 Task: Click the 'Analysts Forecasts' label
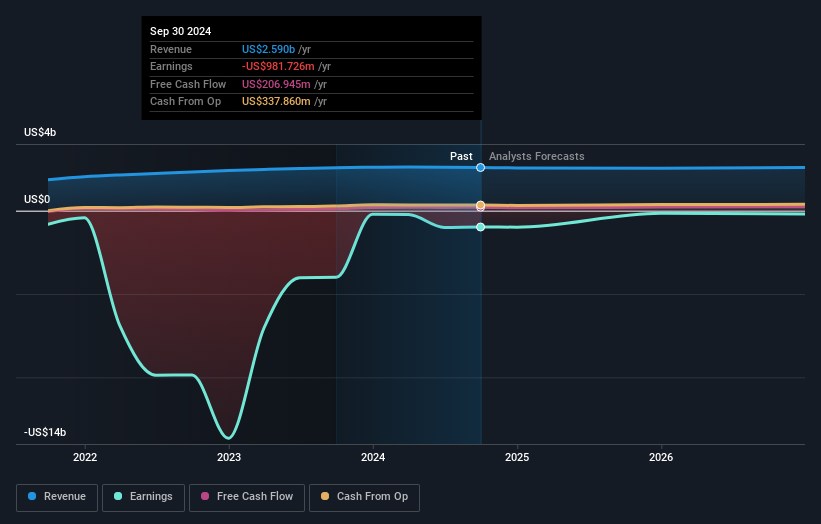(x=537, y=157)
